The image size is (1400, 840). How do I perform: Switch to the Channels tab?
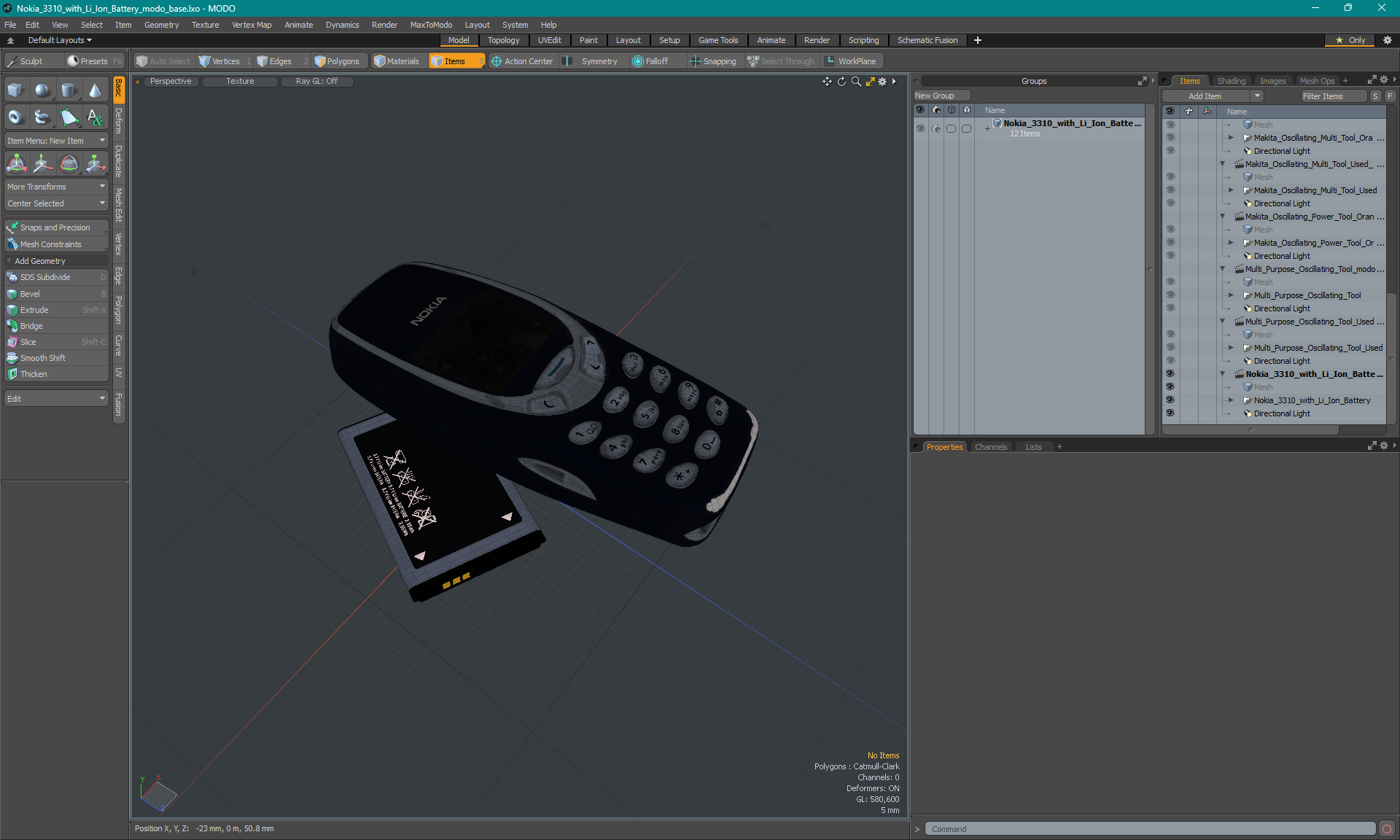pos(990,447)
